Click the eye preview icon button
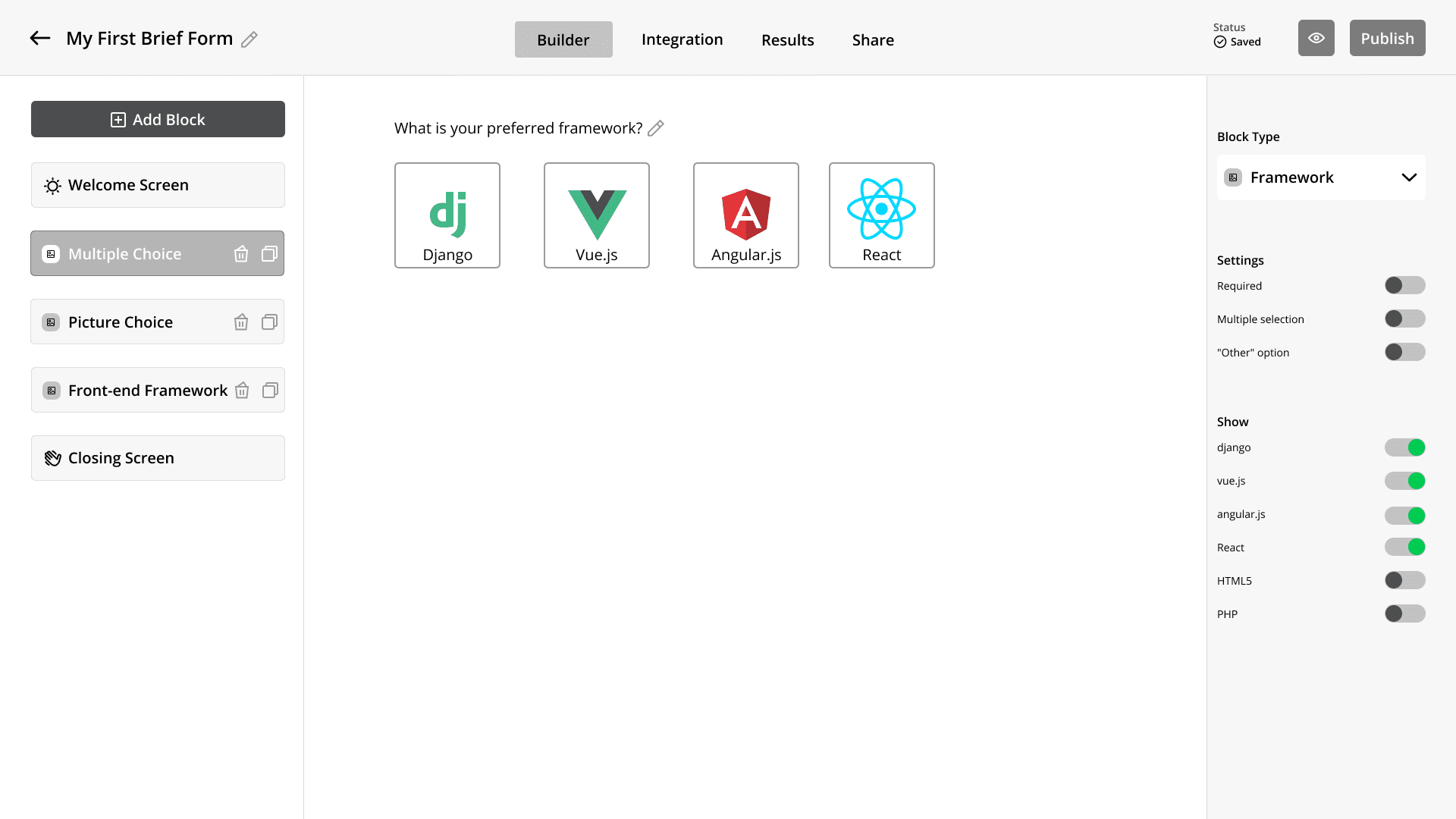The image size is (1456, 819). point(1316,38)
